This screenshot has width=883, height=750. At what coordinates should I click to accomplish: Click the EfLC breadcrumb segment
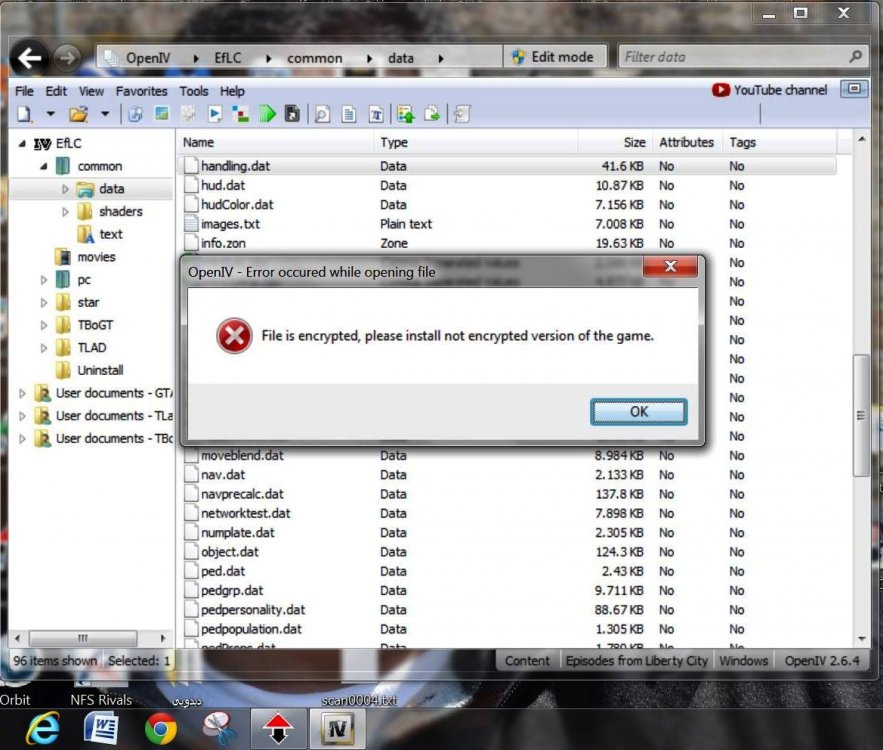coord(228,58)
